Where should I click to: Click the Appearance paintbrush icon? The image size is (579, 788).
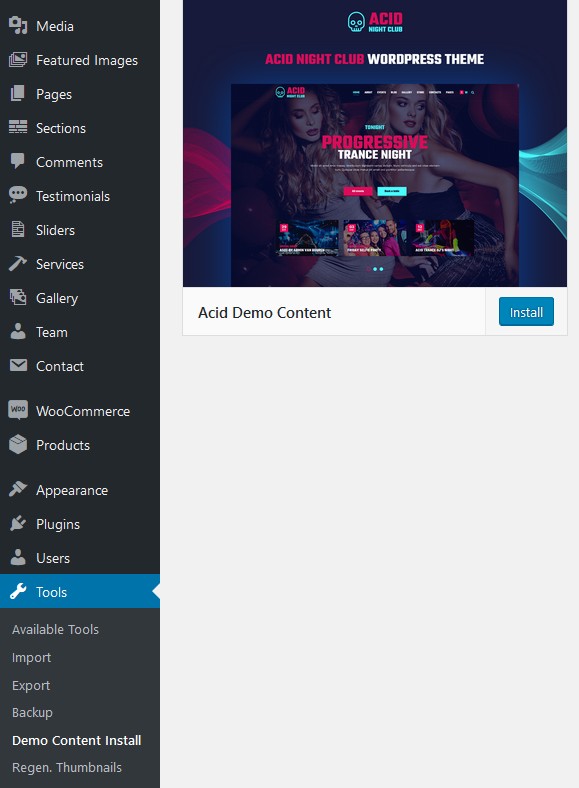click(18, 489)
